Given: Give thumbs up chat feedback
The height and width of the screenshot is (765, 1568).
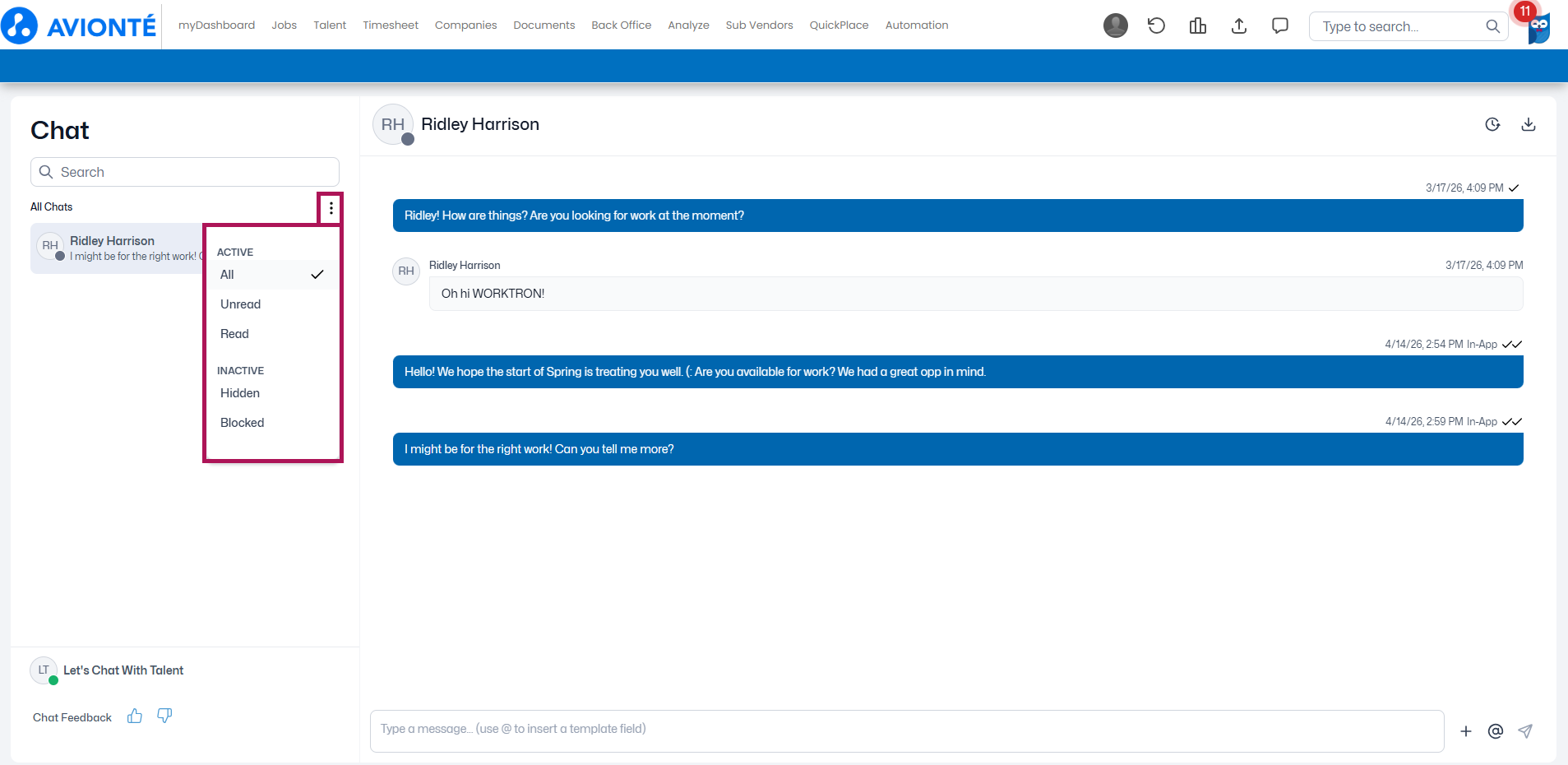Looking at the screenshot, I should 135,716.
